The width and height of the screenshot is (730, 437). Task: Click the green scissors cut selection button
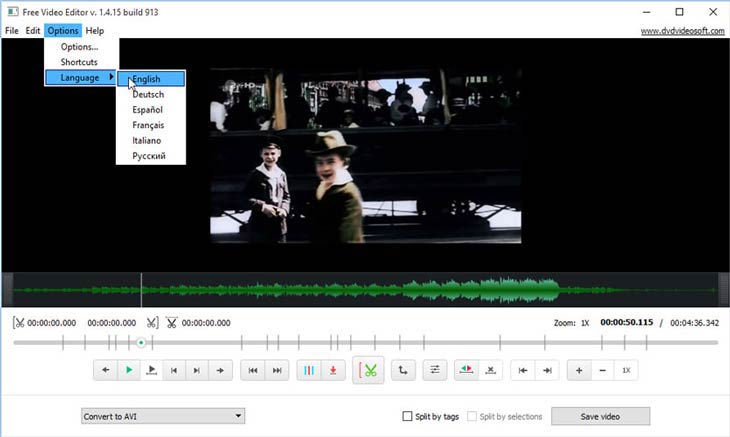(x=368, y=370)
